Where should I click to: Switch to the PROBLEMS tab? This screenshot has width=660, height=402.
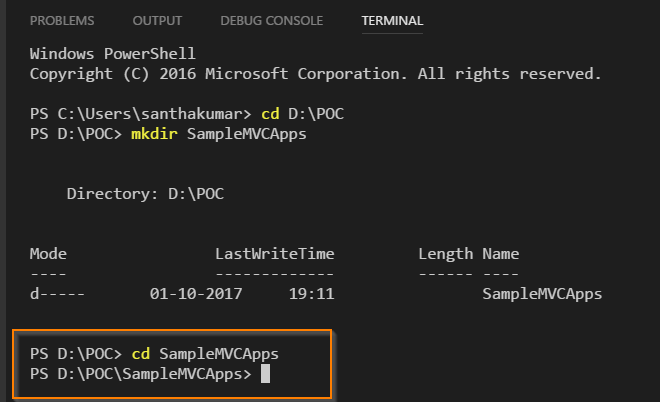click(x=62, y=21)
